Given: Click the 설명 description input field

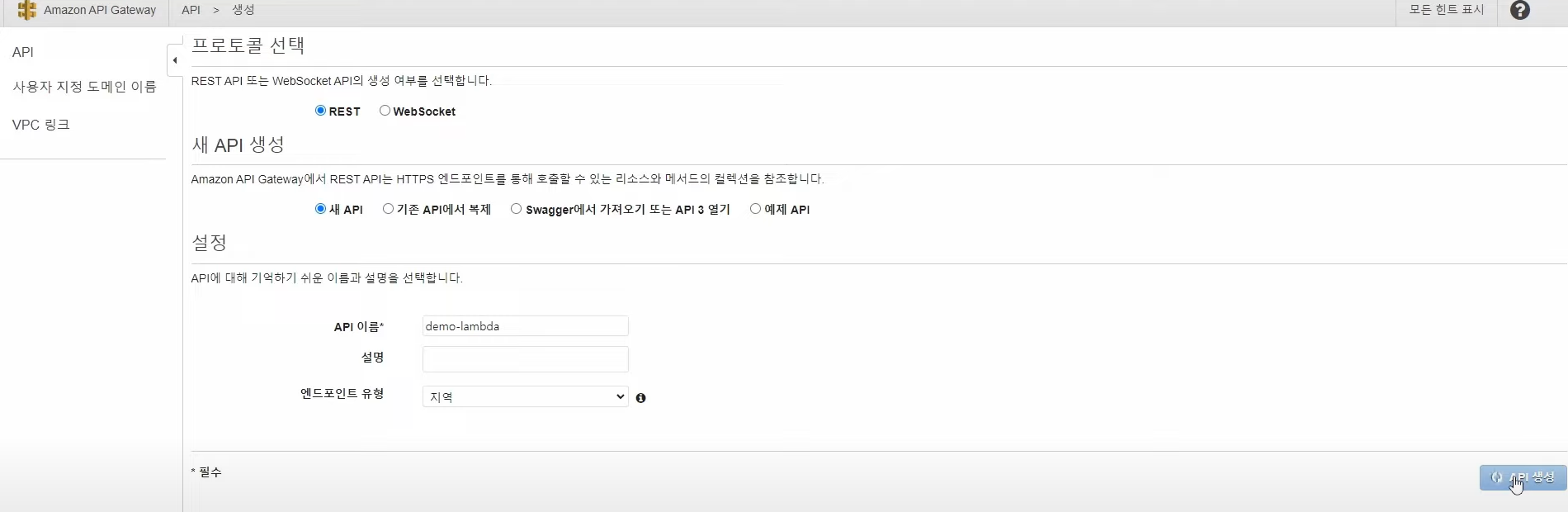Looking at the screenshot, I should (526, 359).
